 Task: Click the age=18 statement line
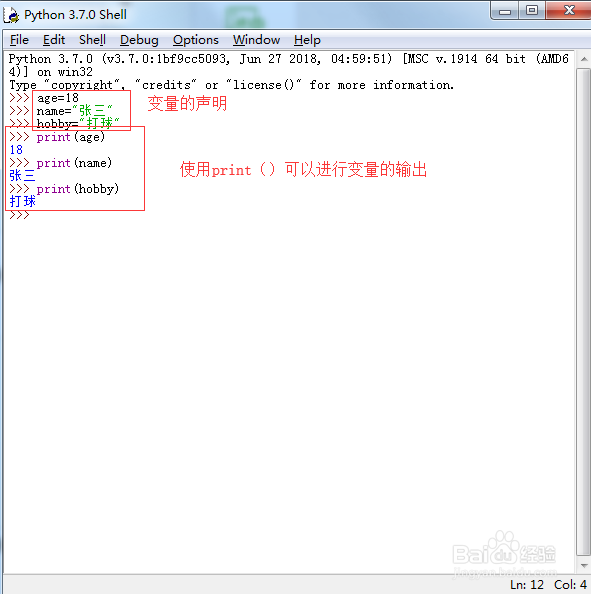[58, 98]
